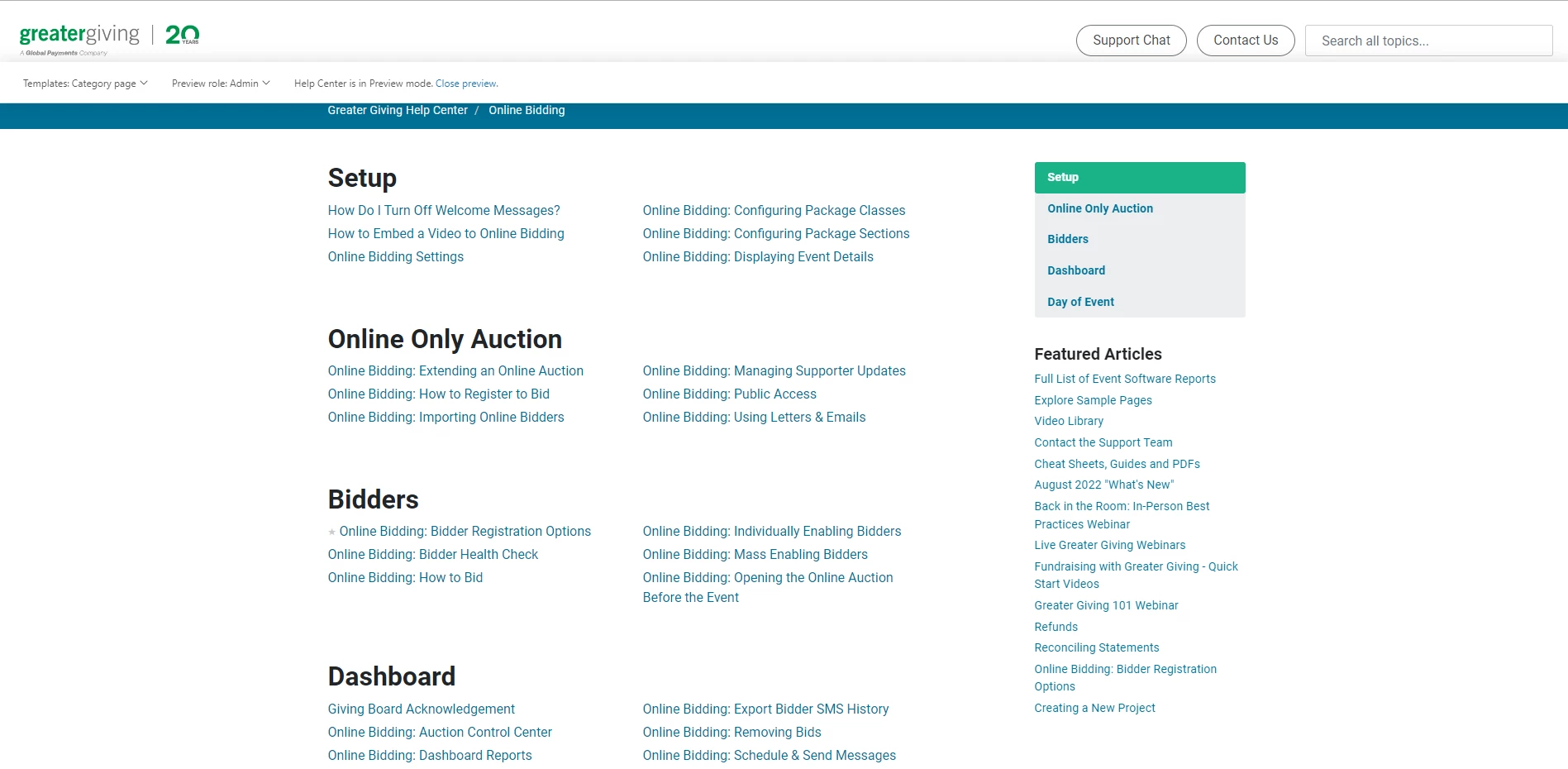Open Removing Bids article
The image size is (1568, 769).
click(732, 733)
